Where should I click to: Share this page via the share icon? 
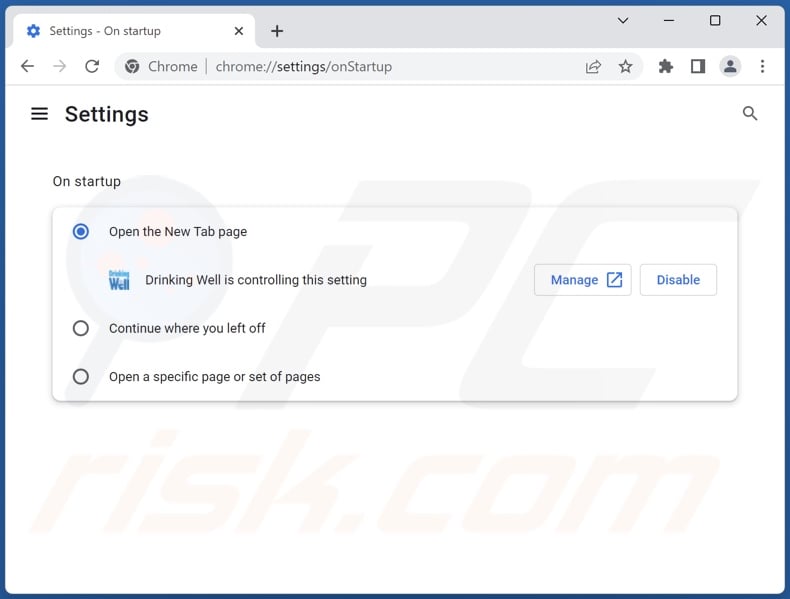(x=593, y=66)
